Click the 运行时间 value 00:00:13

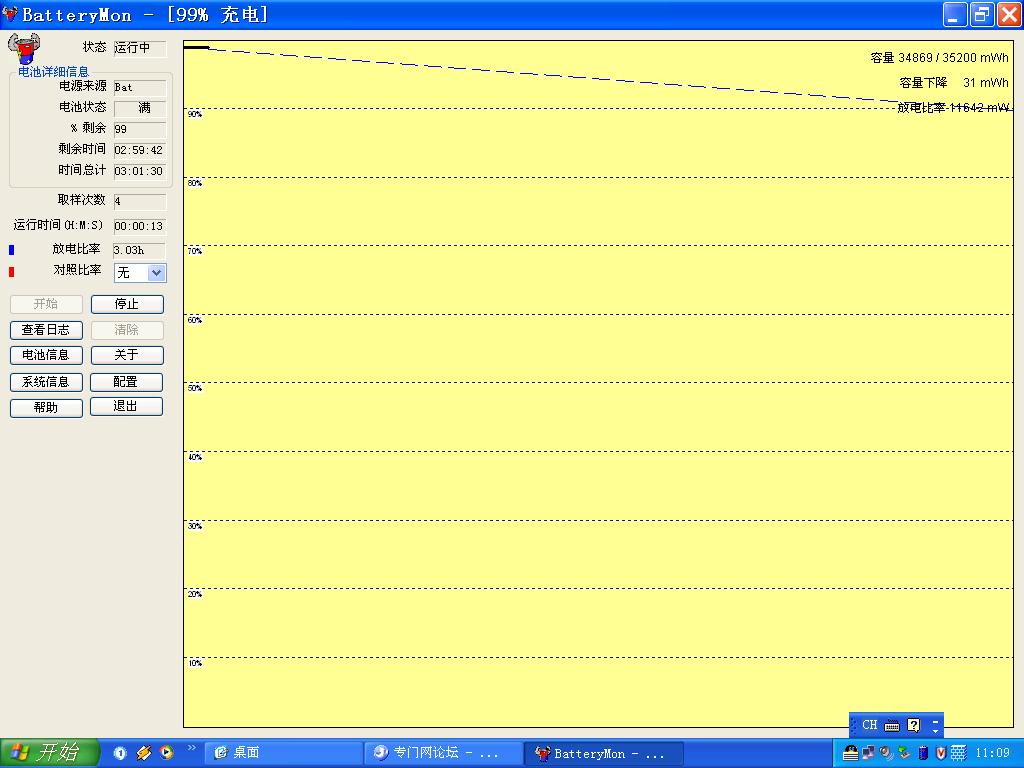[140, 227]
